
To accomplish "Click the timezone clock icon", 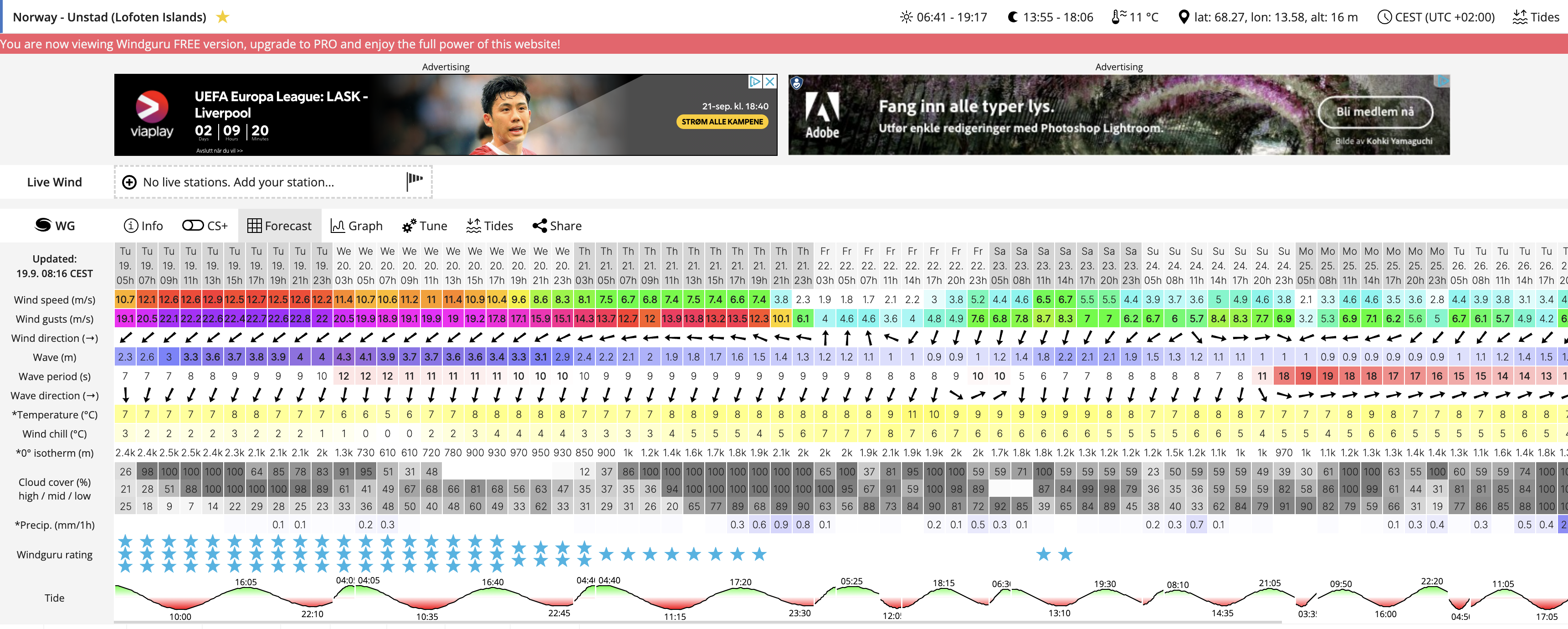I will click(x=1384, y=17).
